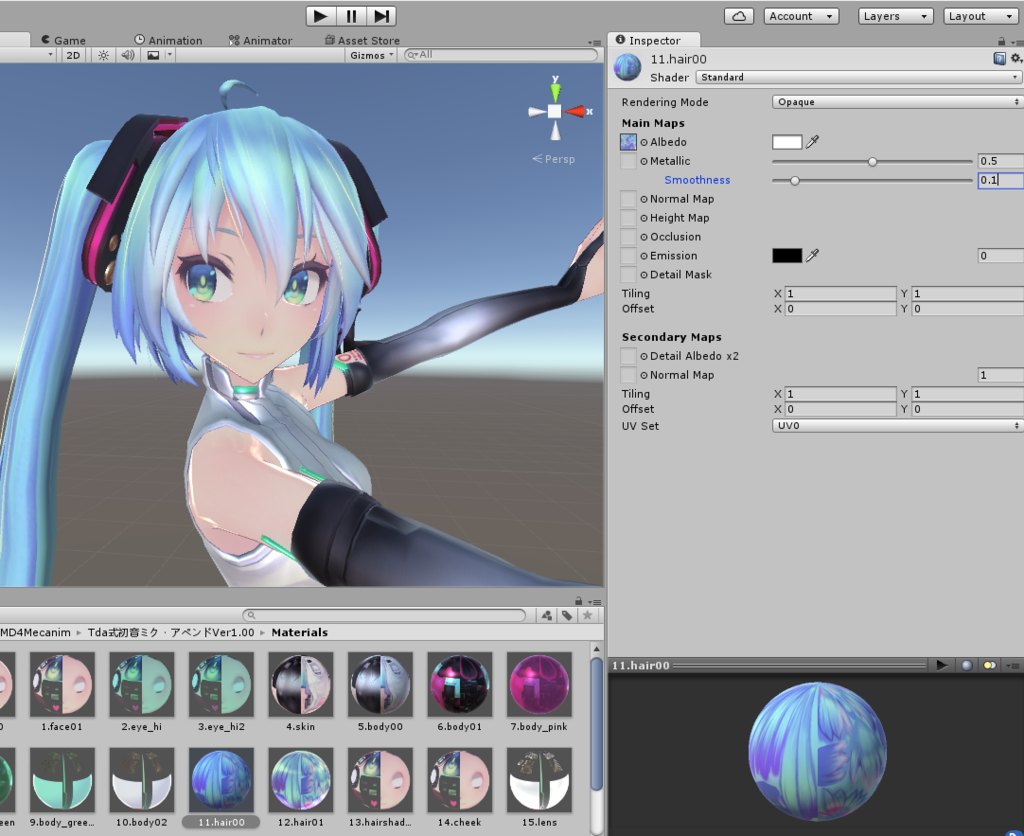
Task: Open the UV Set UV0 dropdown
Action: pyautogui.click(x=896, y=425)
